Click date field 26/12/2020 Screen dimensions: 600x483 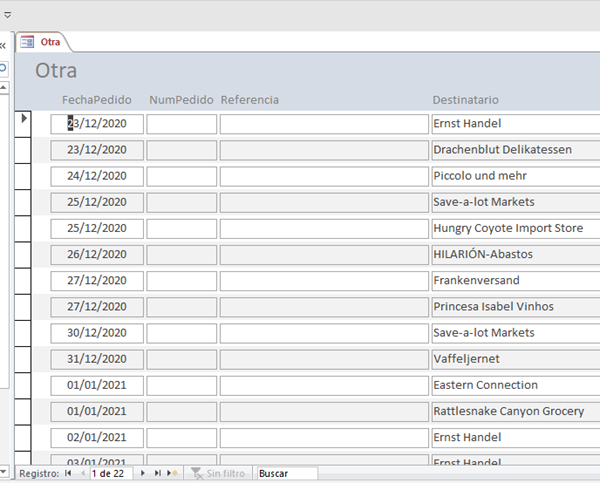[97, 255]
